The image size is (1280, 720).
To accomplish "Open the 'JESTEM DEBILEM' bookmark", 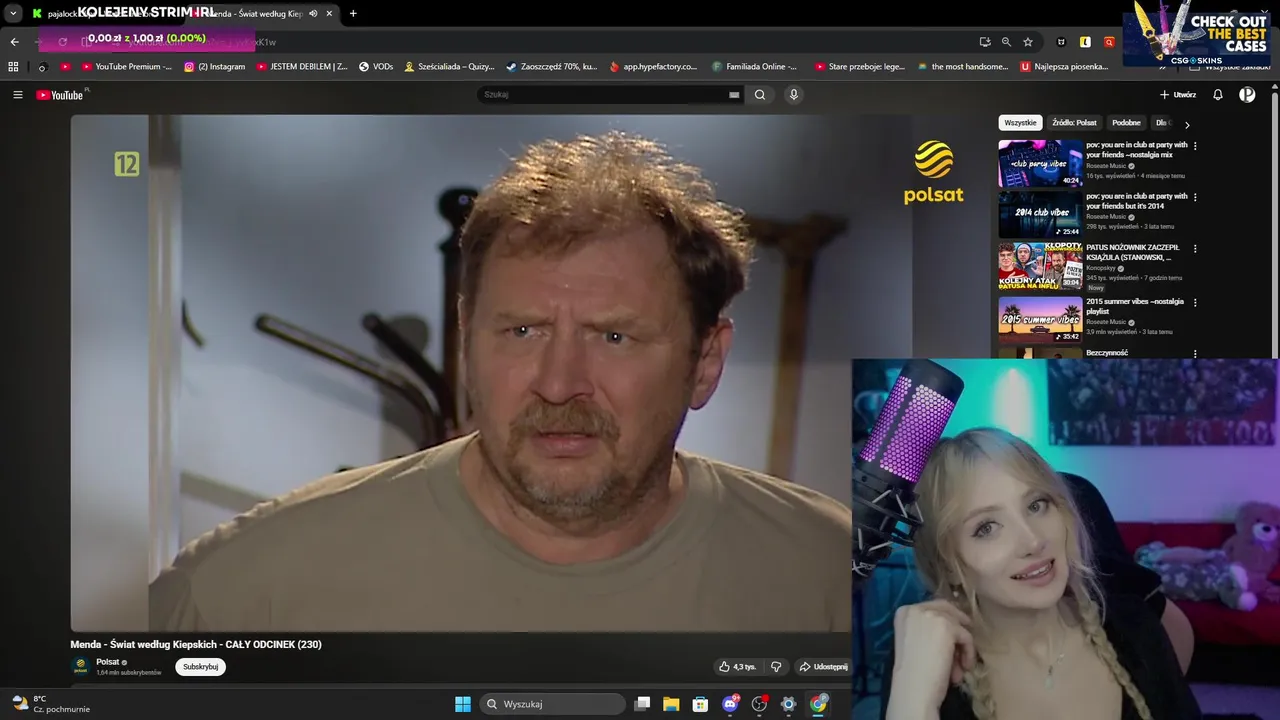I will [x=302, y=67].
